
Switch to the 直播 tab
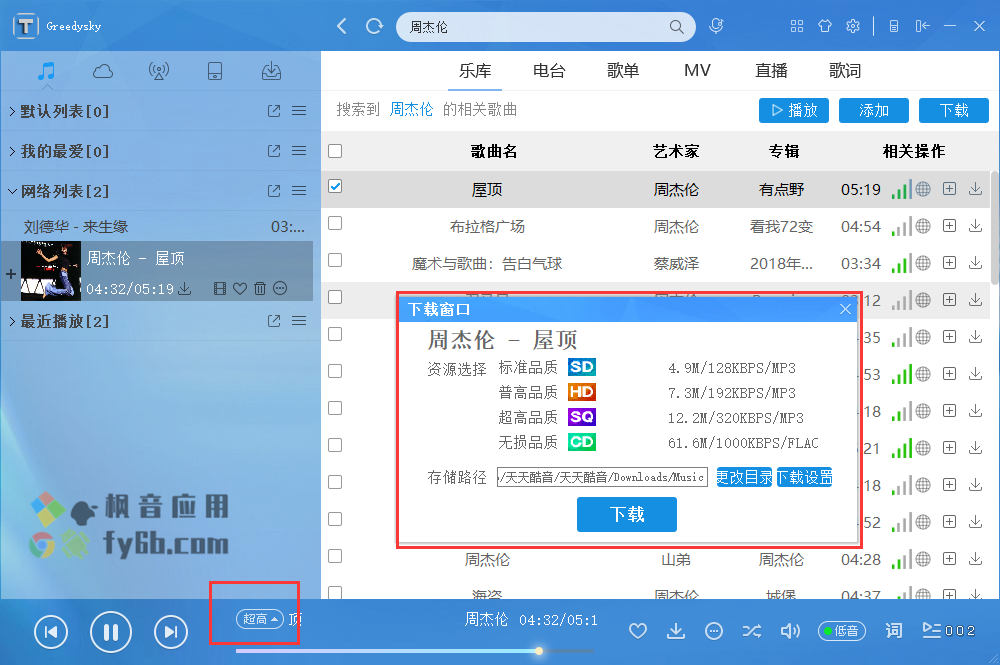pyautogui.click(x=771, y=71)
